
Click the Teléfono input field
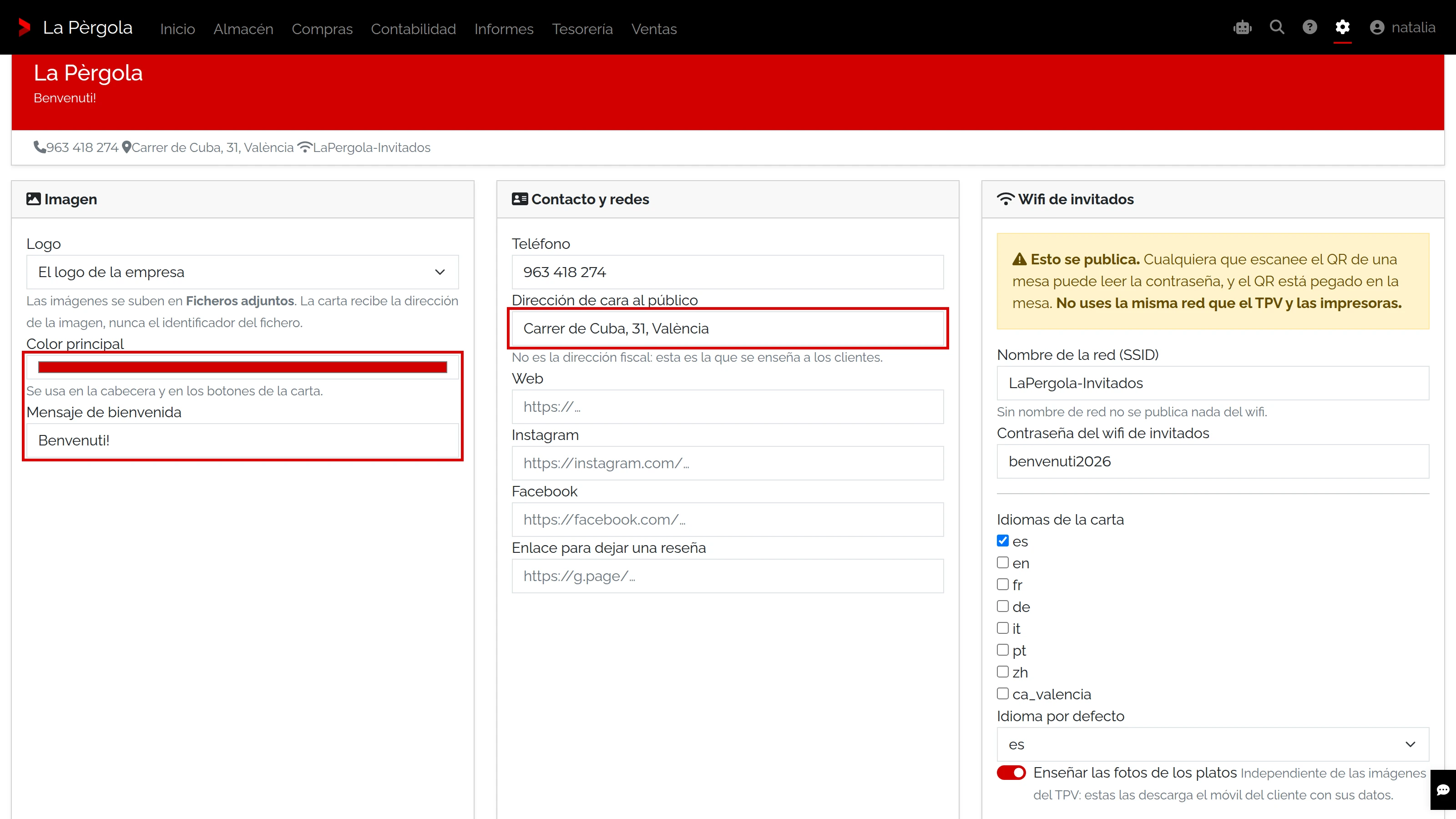728,272
